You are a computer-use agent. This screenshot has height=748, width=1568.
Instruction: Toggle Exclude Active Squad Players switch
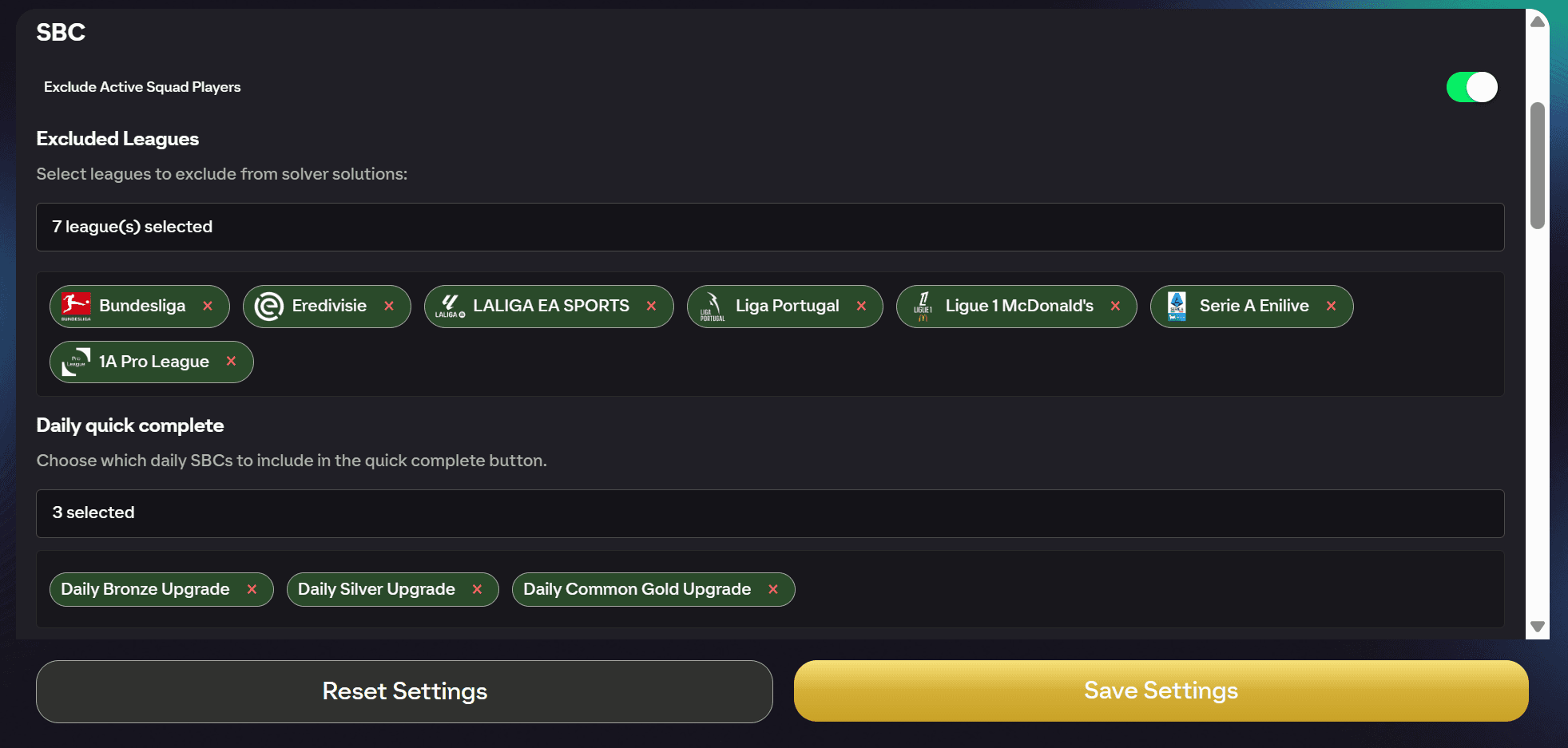(x=1471, y=87)
